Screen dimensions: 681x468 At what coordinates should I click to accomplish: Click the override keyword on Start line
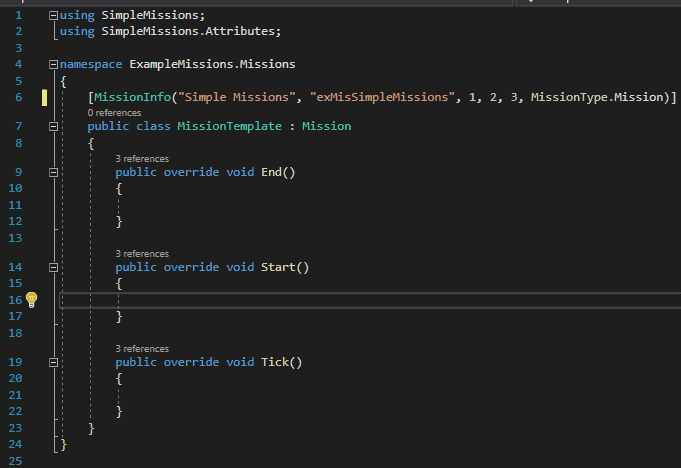(191, 267)
